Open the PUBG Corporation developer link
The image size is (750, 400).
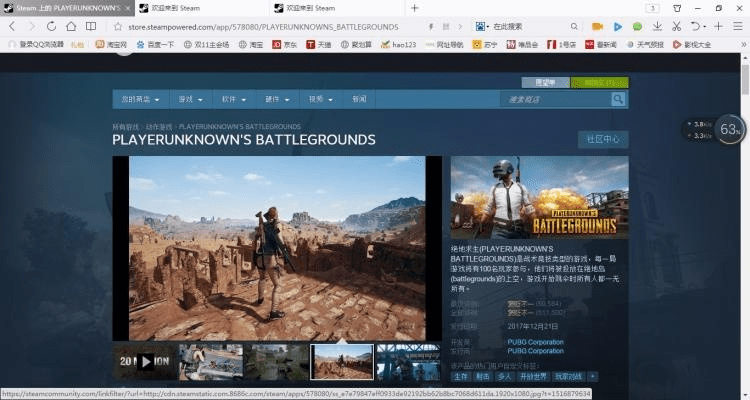(535, 343)
